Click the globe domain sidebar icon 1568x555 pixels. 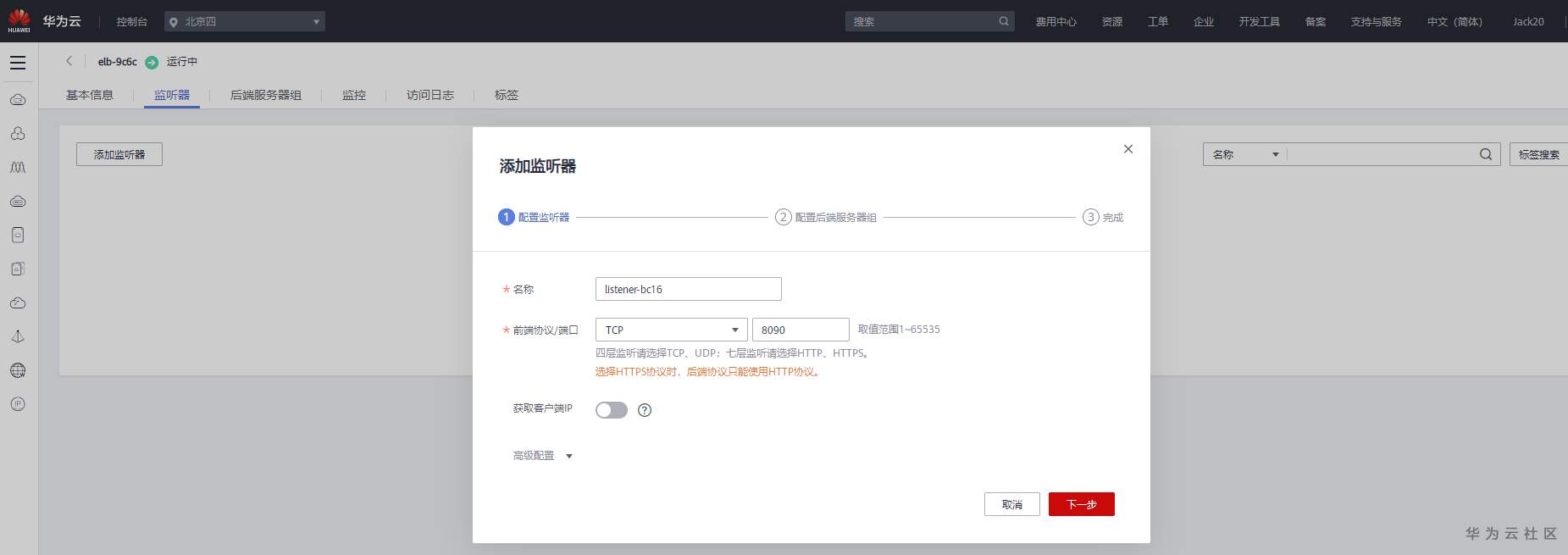click(x=18, y=370)
